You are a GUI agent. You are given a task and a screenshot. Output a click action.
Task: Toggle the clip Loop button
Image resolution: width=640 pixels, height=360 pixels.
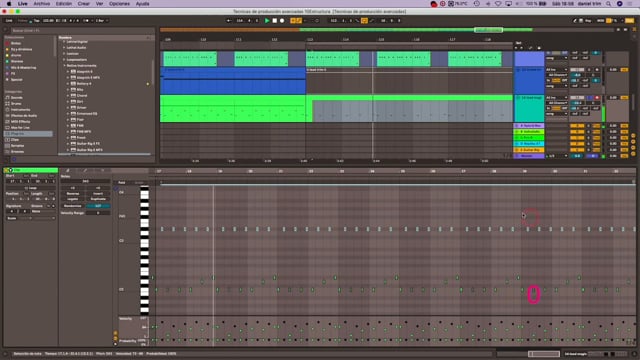[30, 188]
